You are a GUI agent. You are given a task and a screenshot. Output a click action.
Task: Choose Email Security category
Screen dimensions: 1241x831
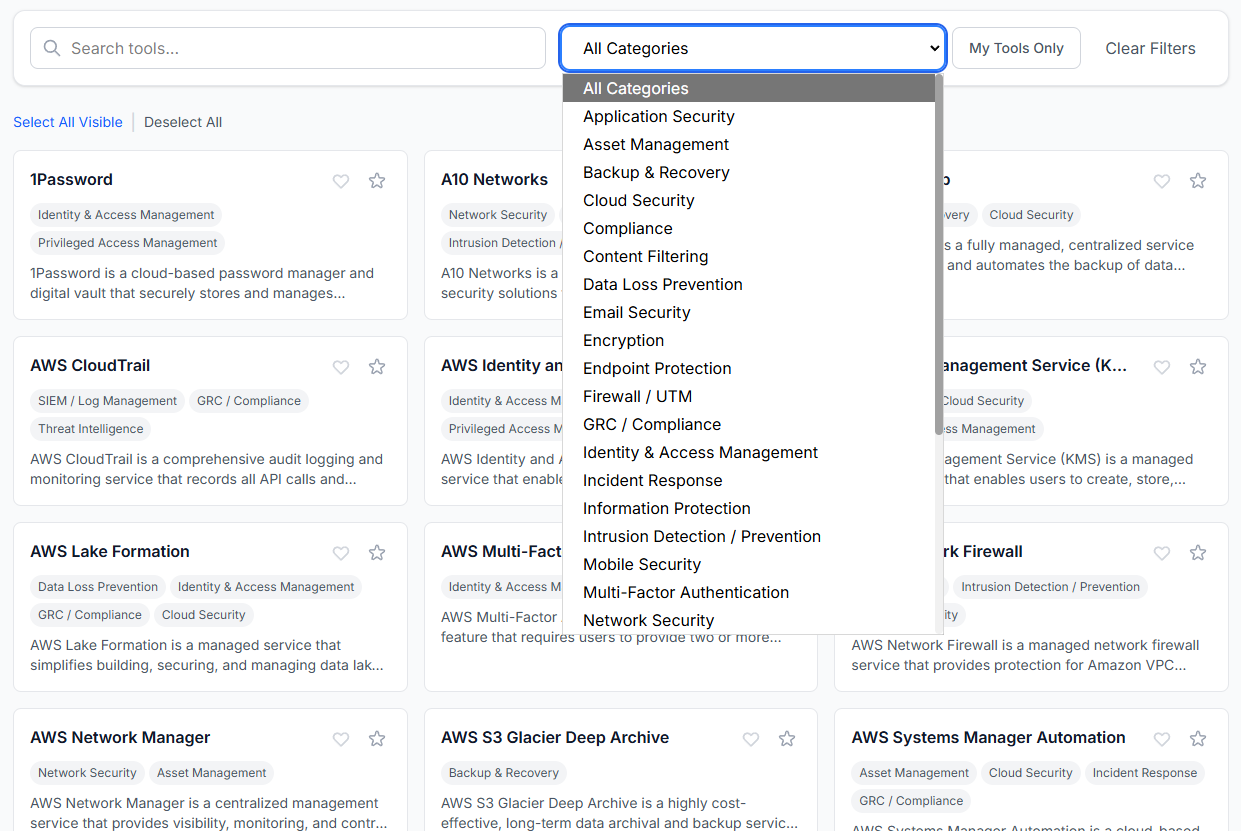(748, 312)
